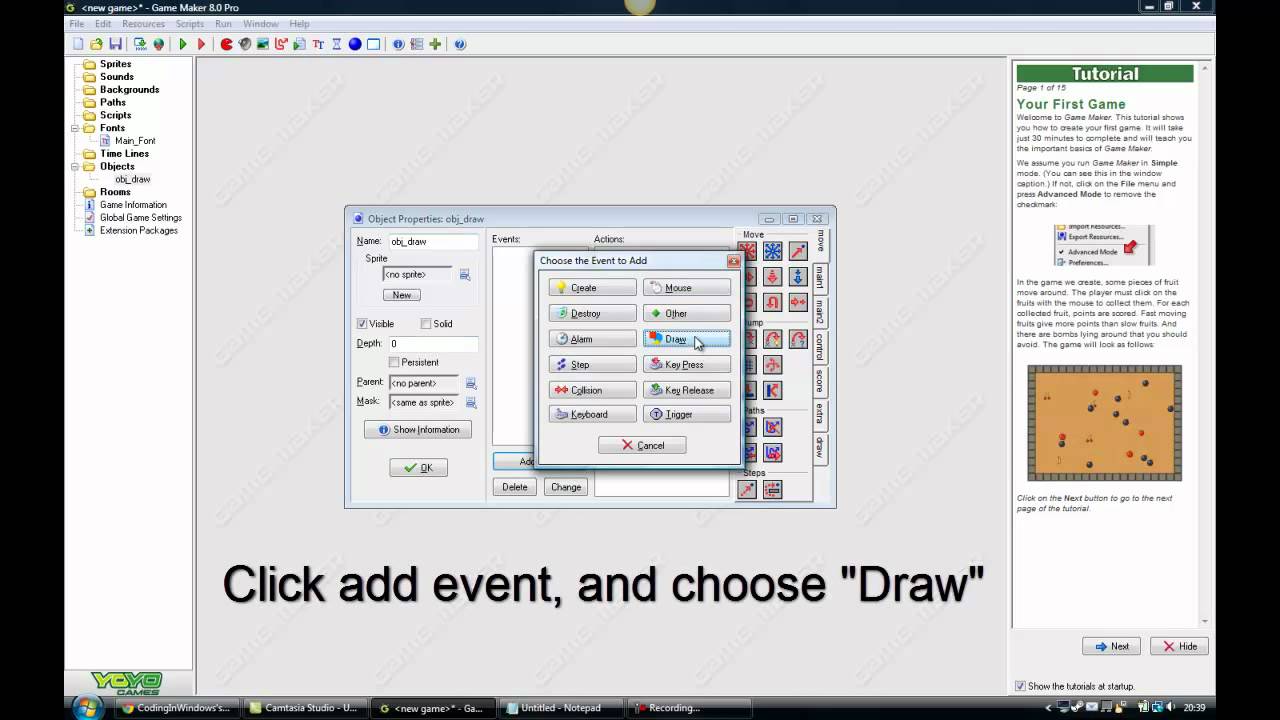This screenshot has width=1280, height=720.
Task: Switch to the draw actions tab
Action: point(820,447)
